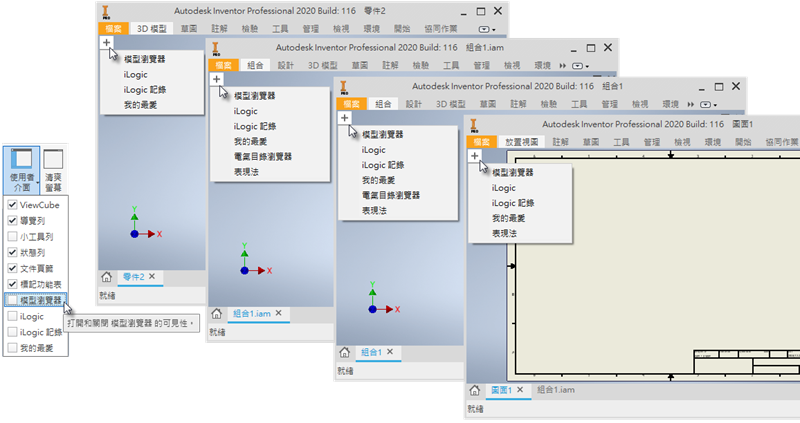Open the 草圖 tab in the 圖面1 window
Viewport: 800px width, 423px height.
coord(591,142)
